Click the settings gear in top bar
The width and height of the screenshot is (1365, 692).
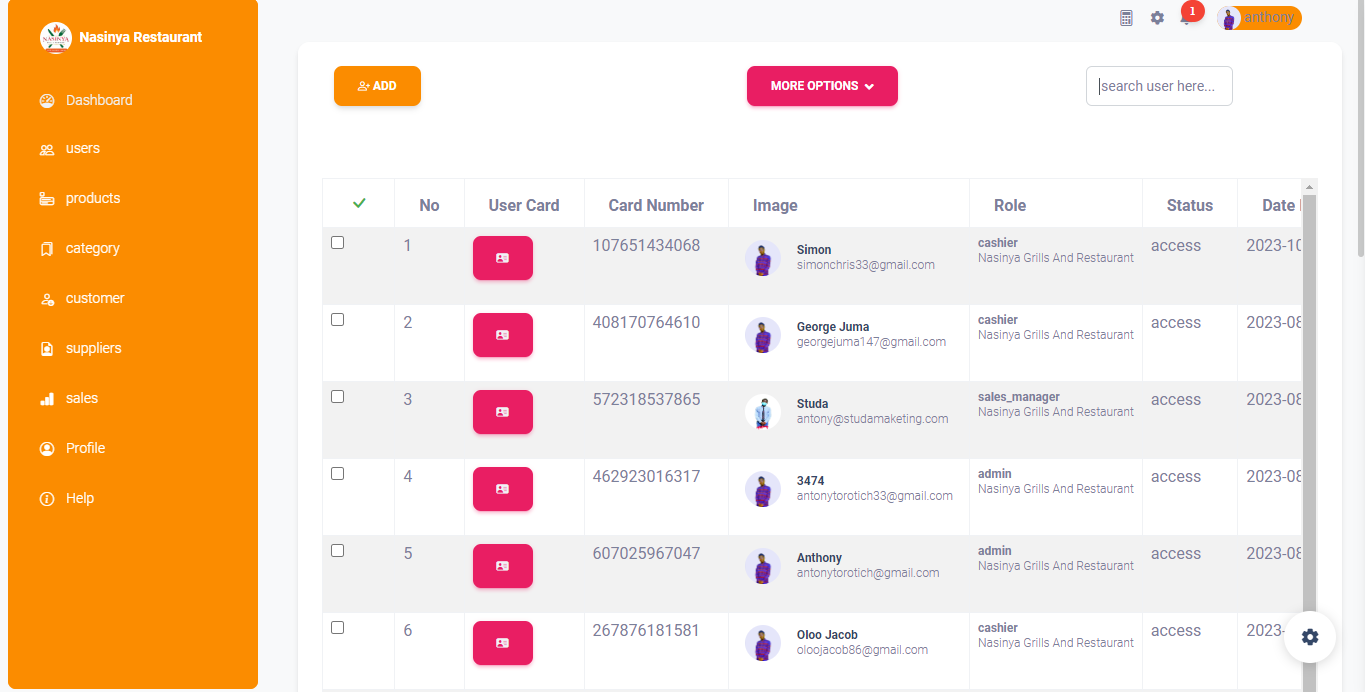pyautogui.click(x=1157, y=18)
